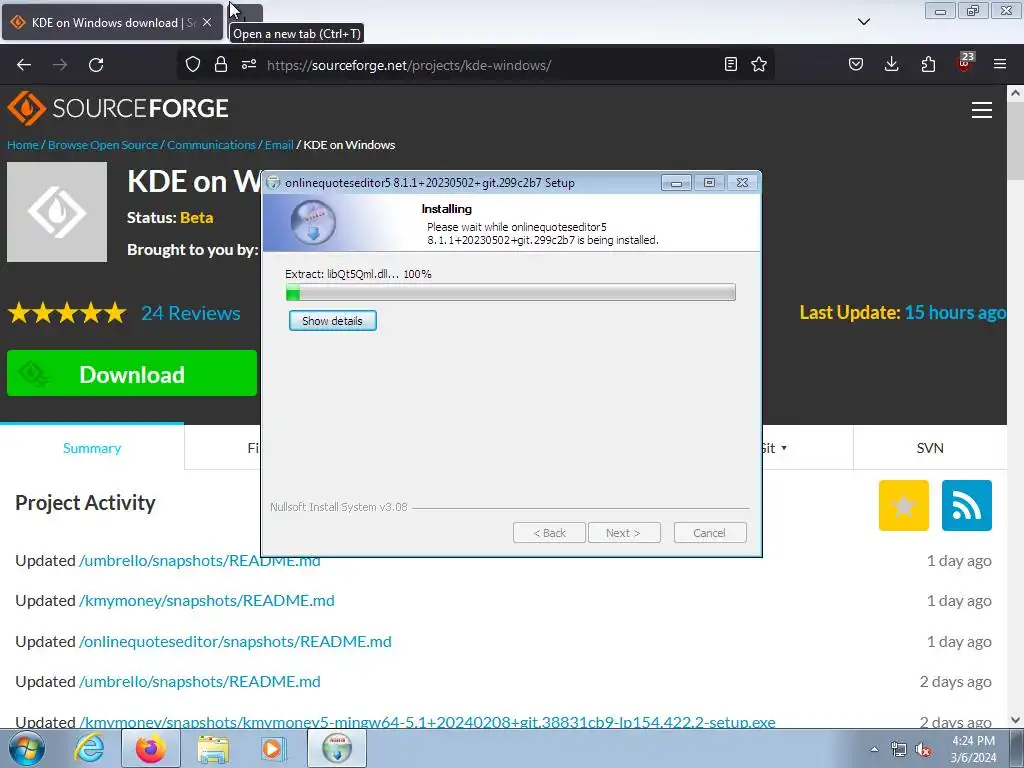Toggle Reader View icon in address bar
The image size is (1024, 768).
[731, 64]
